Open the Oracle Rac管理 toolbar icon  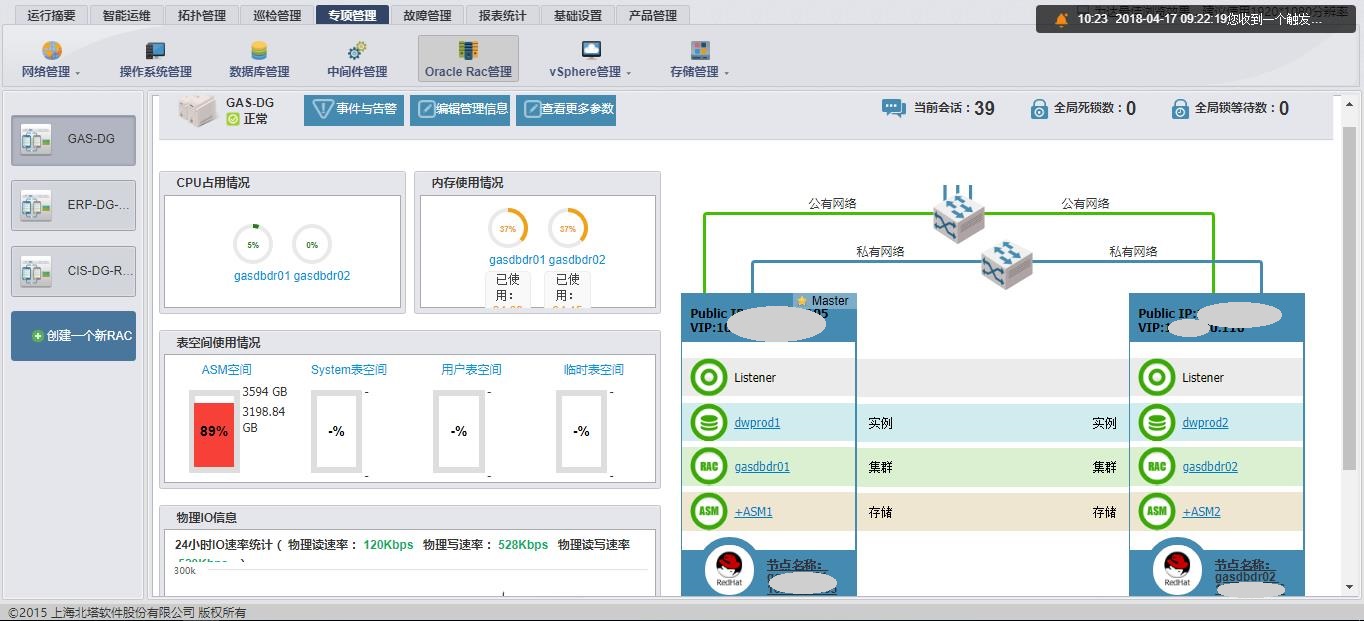tap(466, 58)
